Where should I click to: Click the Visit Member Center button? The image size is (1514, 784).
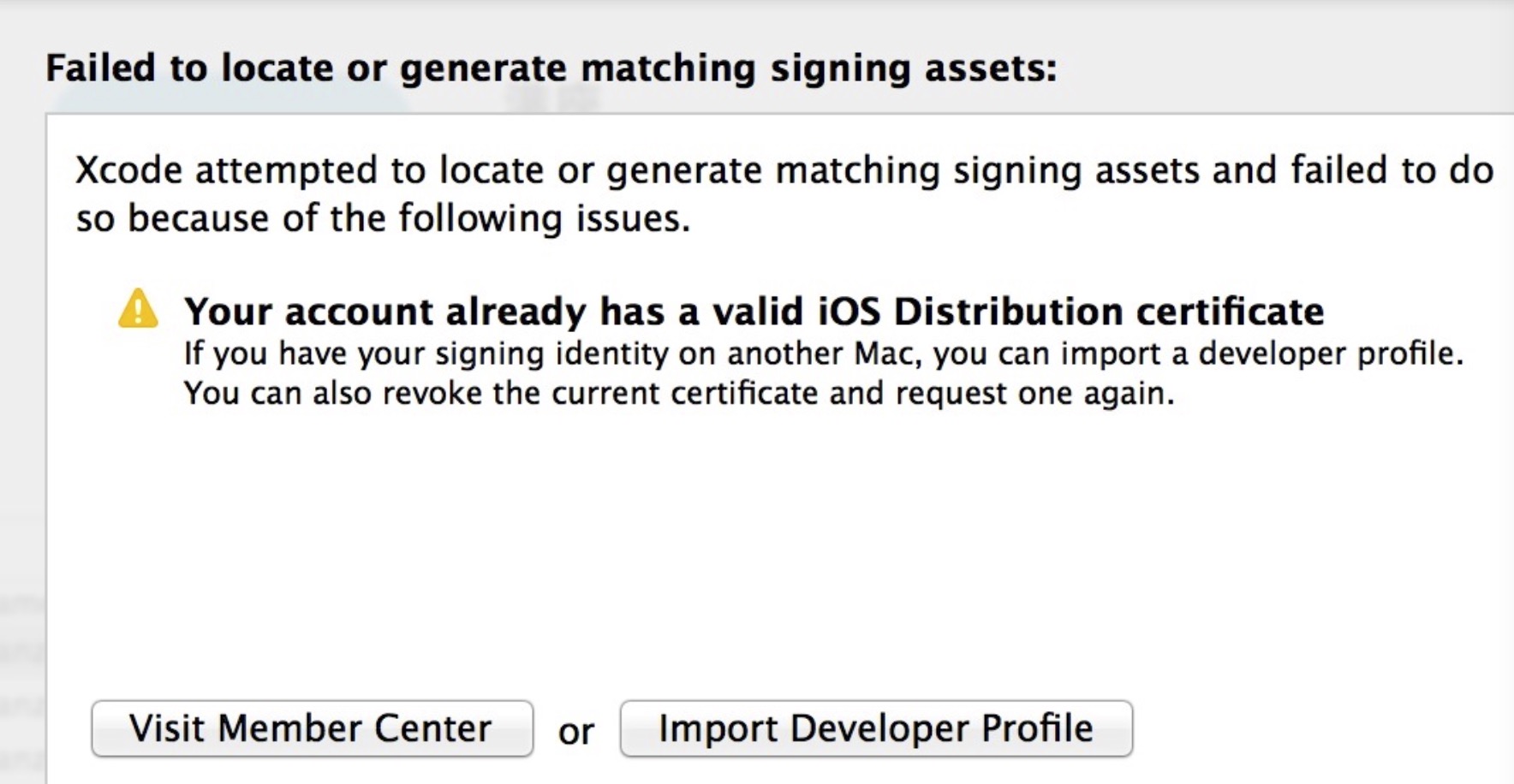312,728
